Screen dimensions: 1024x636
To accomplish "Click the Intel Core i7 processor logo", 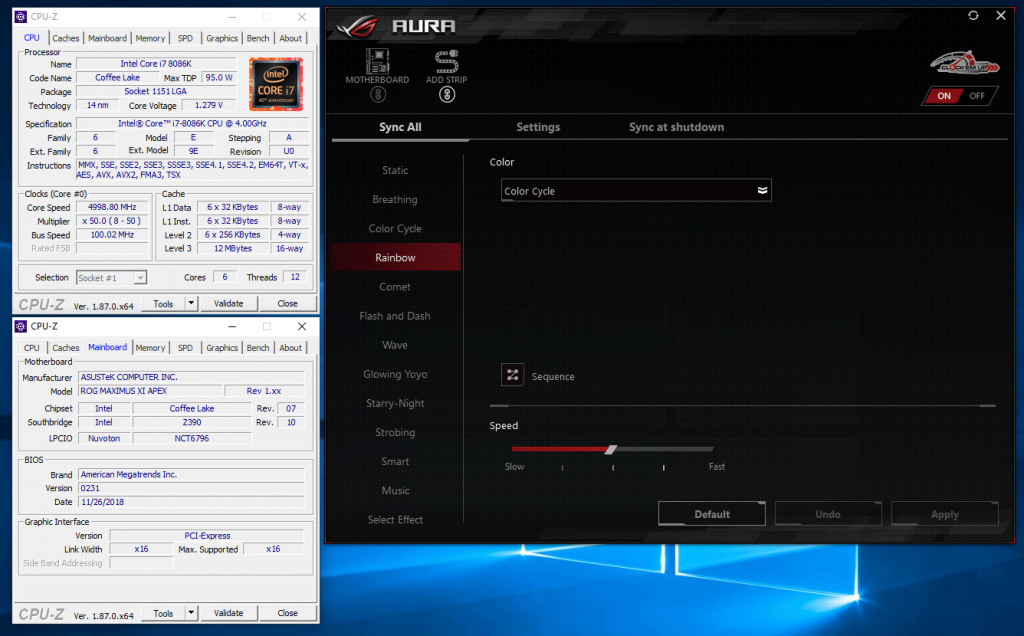I will (x=275, y=83).
